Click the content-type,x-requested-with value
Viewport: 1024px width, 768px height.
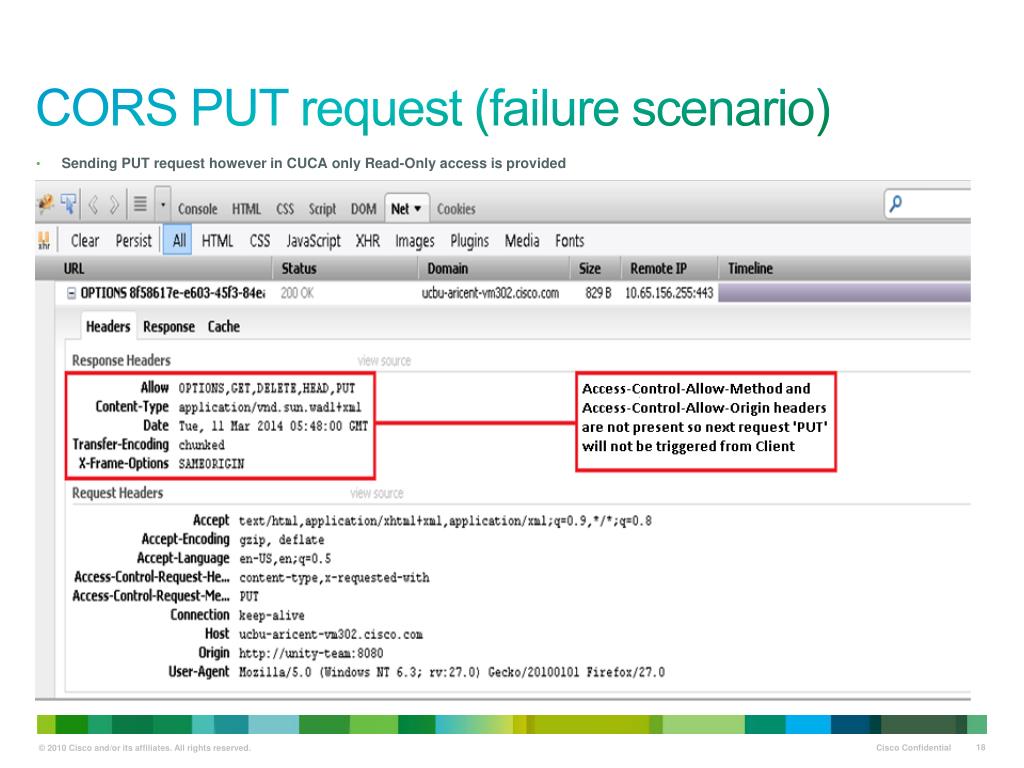pos(334,578)
